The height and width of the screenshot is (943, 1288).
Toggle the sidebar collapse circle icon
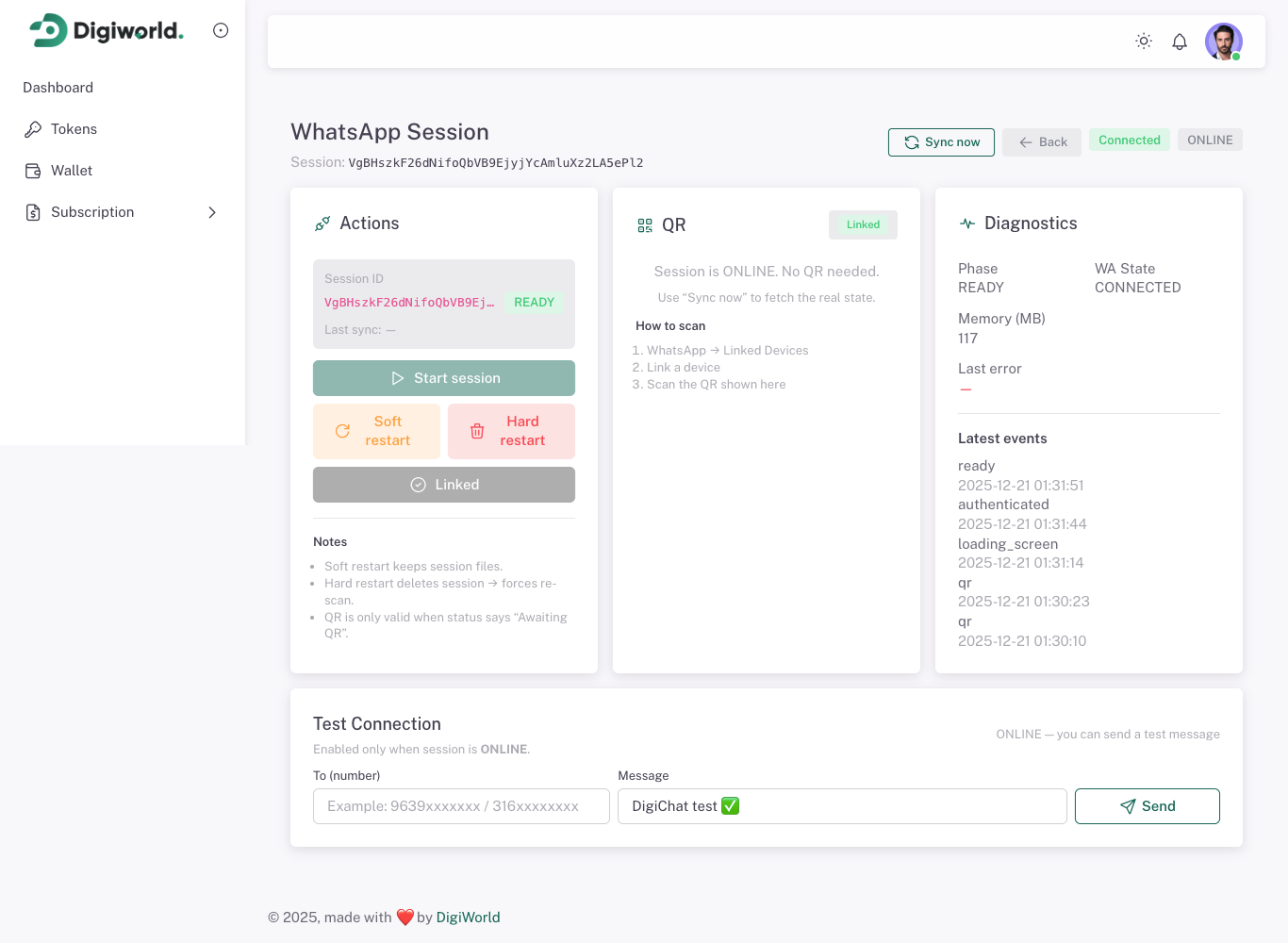[221, 30]
